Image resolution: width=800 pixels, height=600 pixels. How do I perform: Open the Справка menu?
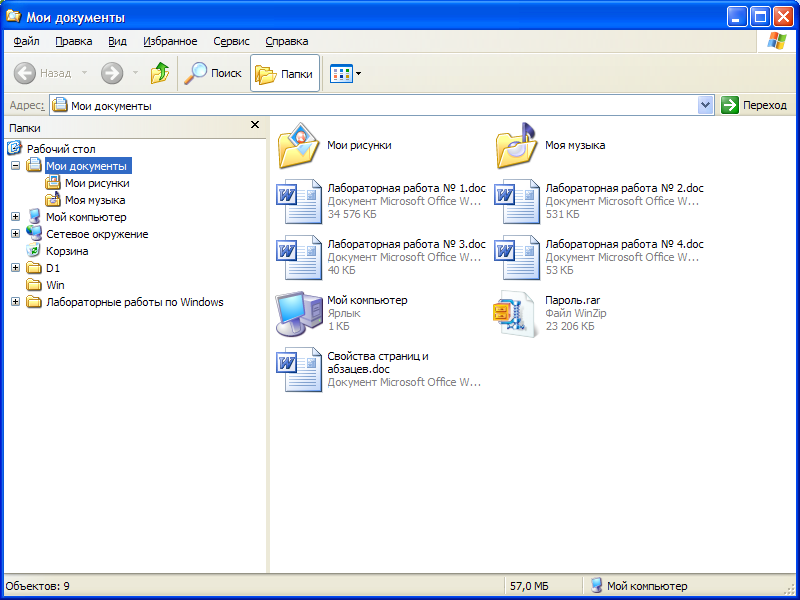[287, 41]
